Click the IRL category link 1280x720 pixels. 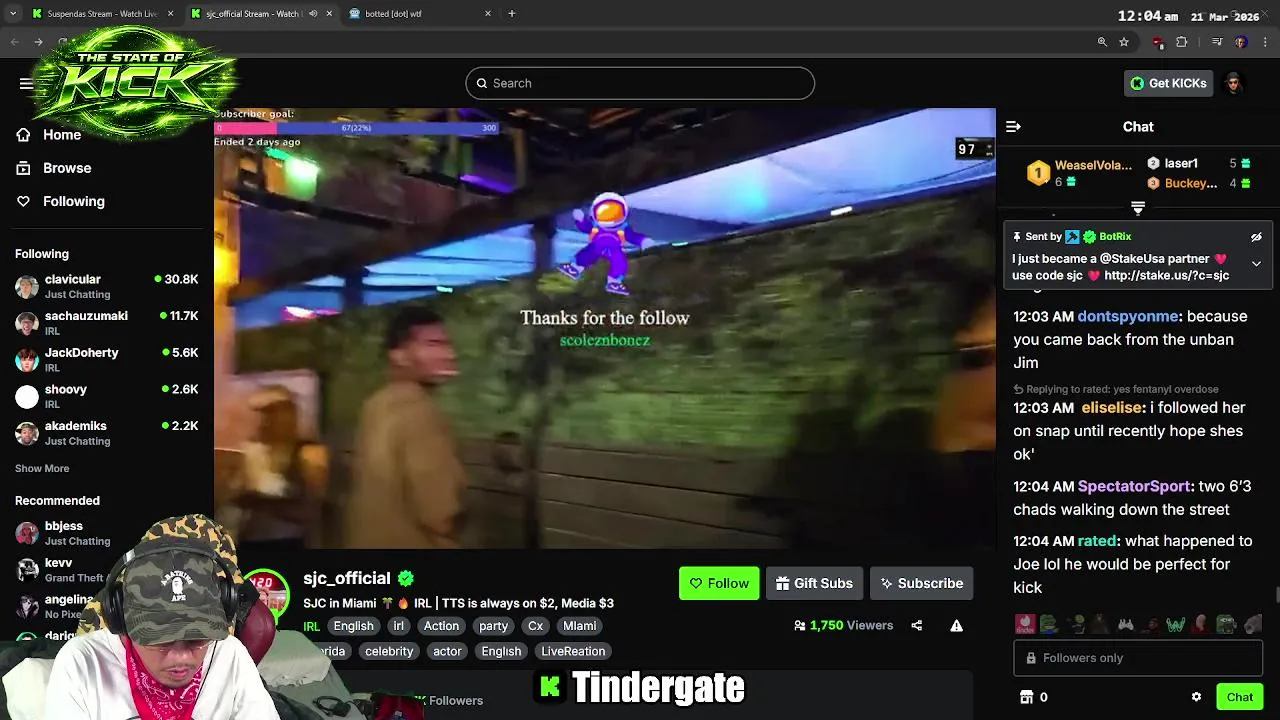(311, 627)
